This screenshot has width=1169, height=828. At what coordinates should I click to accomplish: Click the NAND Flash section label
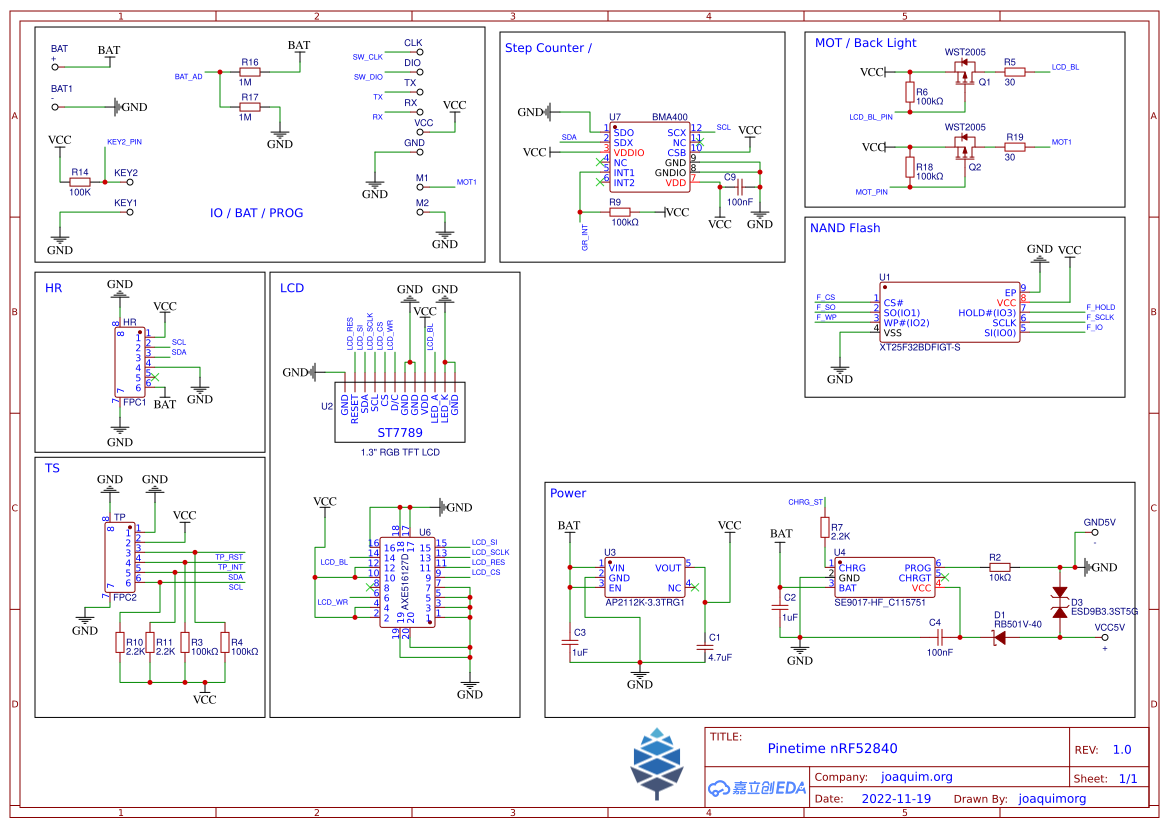(x=845, y=228)
